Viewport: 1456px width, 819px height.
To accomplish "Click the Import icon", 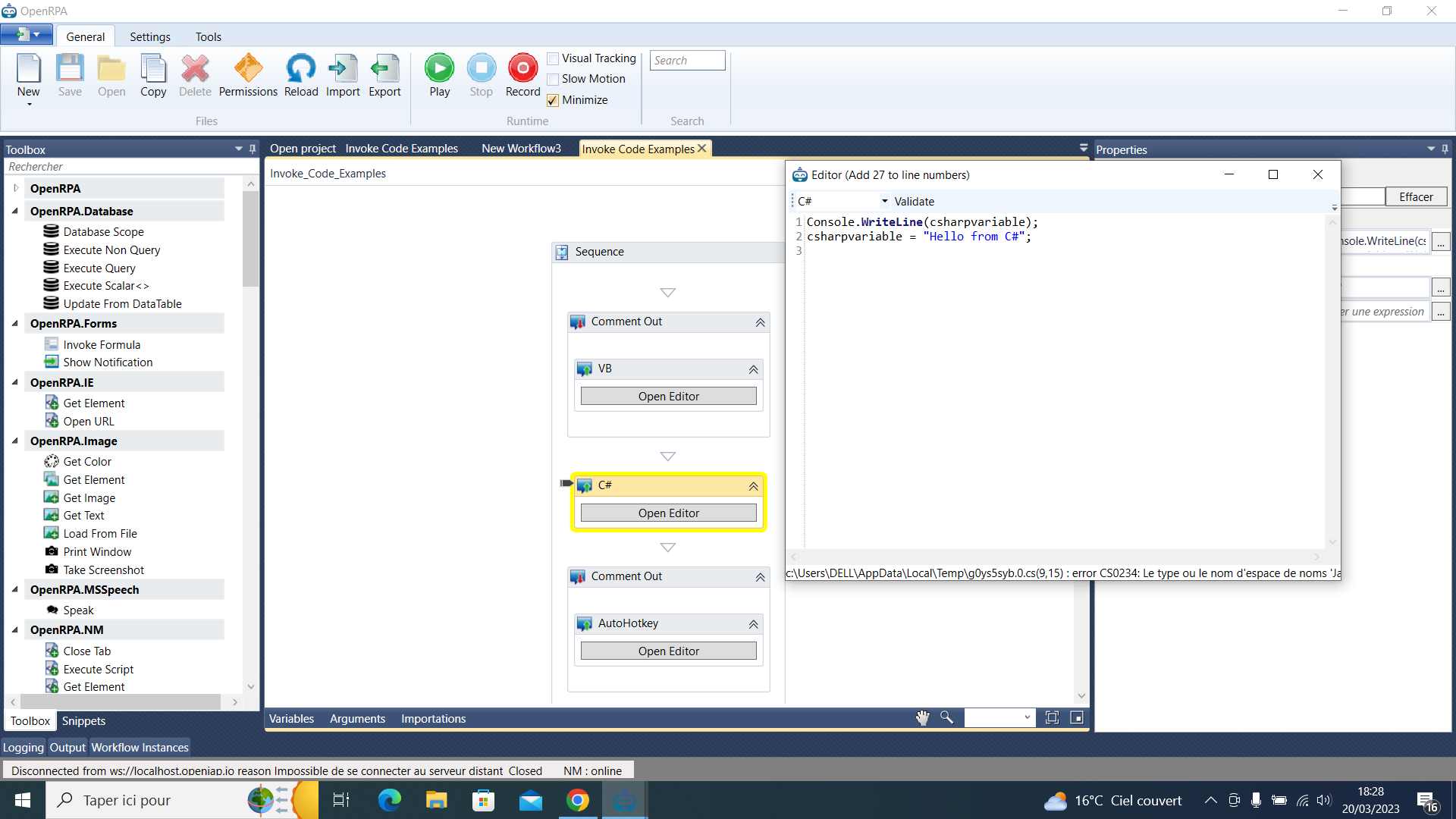I will coord(343,68).
